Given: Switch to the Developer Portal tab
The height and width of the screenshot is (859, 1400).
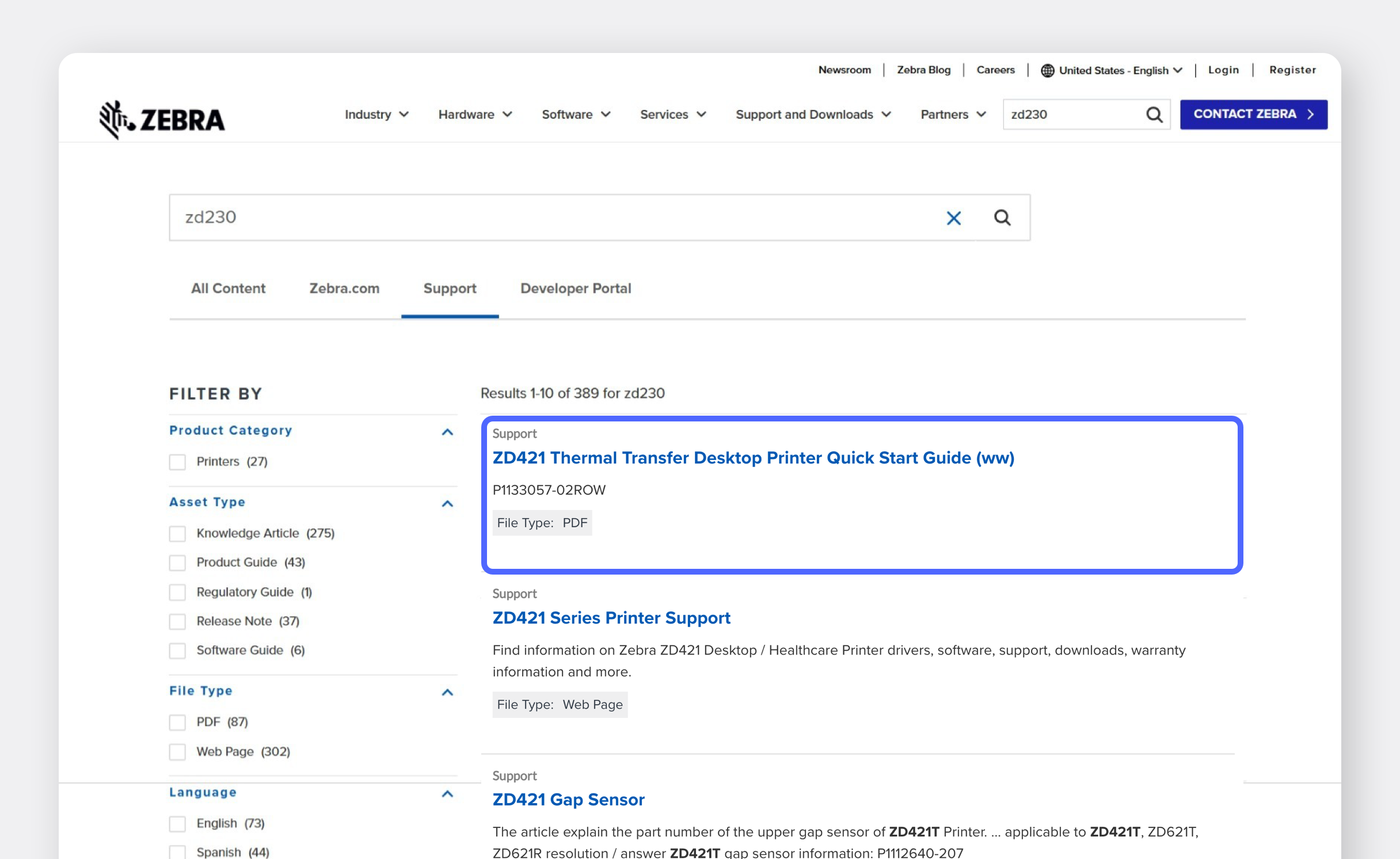Looking at the screenshot, I should 575,288.
